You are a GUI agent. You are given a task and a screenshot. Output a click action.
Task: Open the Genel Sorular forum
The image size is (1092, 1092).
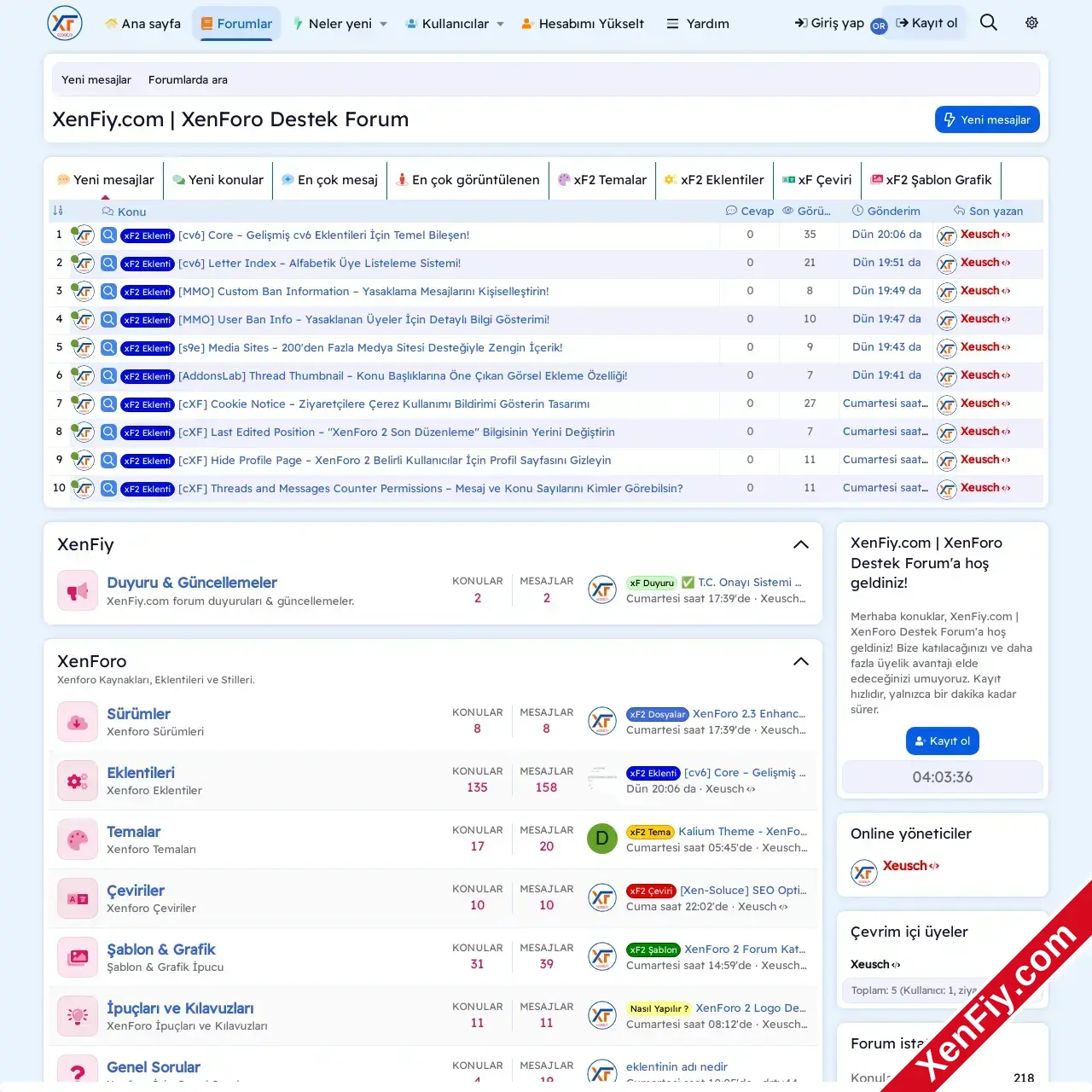(x=154, y=1066)
